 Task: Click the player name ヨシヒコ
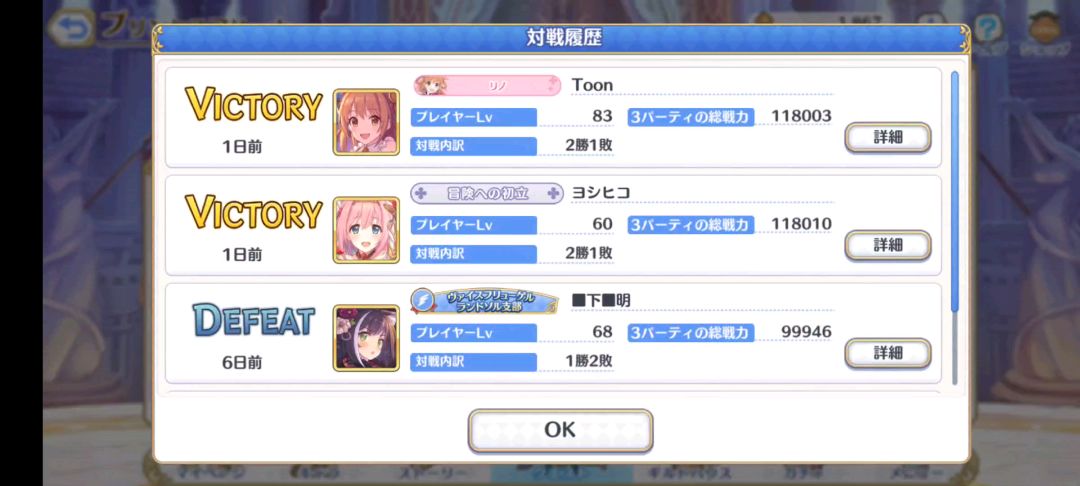tap(601, 193)
